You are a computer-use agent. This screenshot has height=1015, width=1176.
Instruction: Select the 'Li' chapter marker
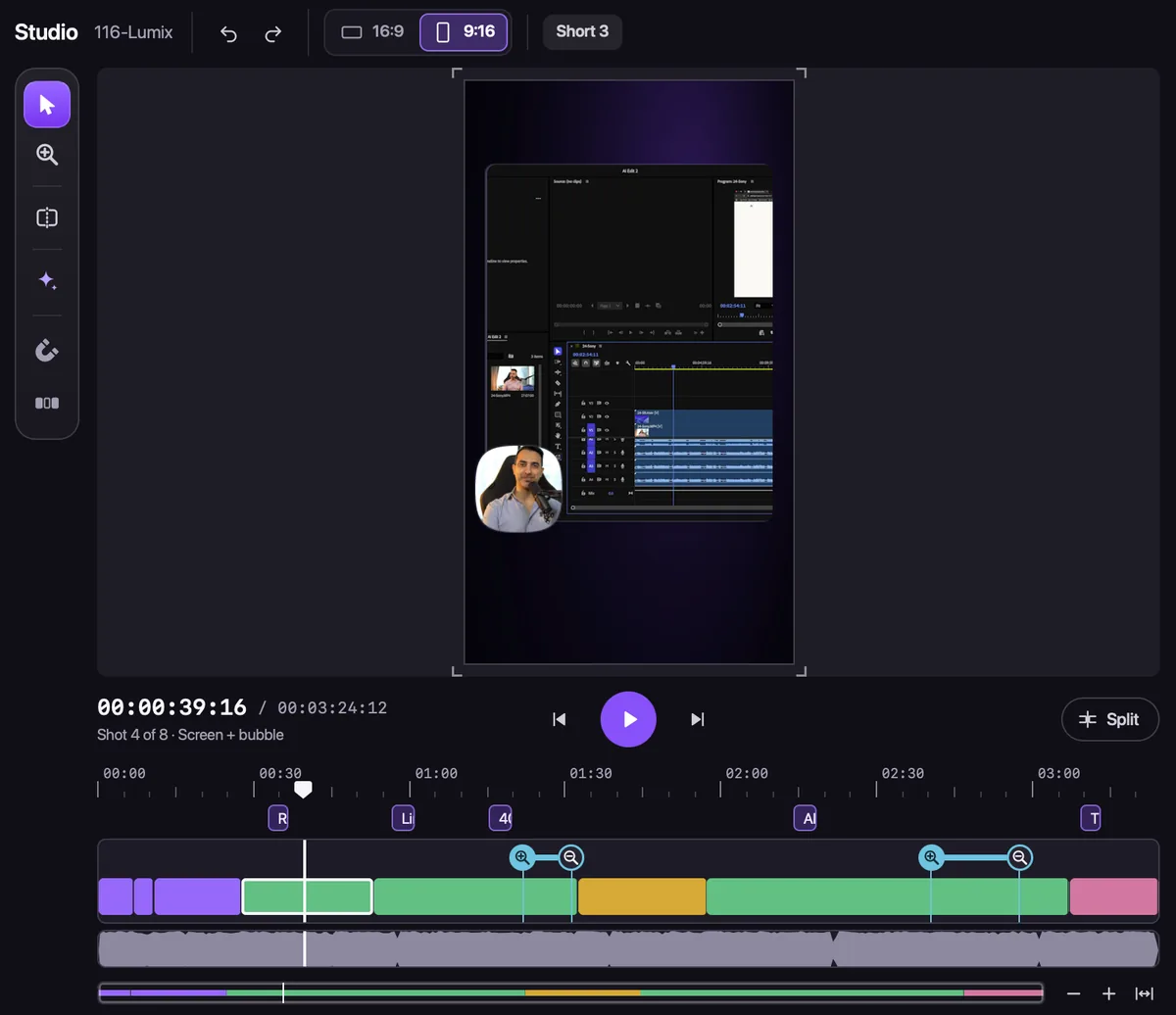point(403,818)
